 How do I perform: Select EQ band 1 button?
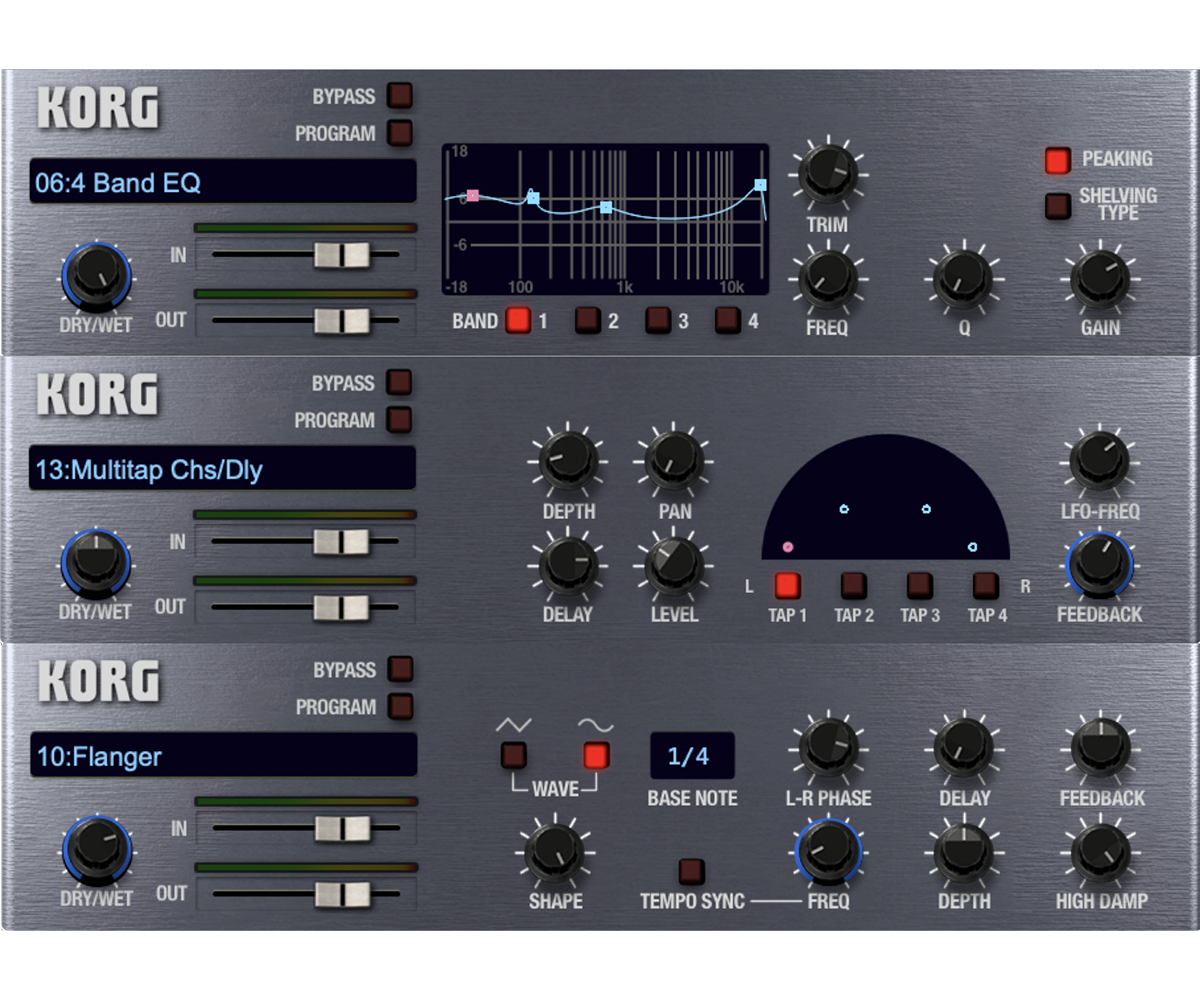(x=518, y=321)
